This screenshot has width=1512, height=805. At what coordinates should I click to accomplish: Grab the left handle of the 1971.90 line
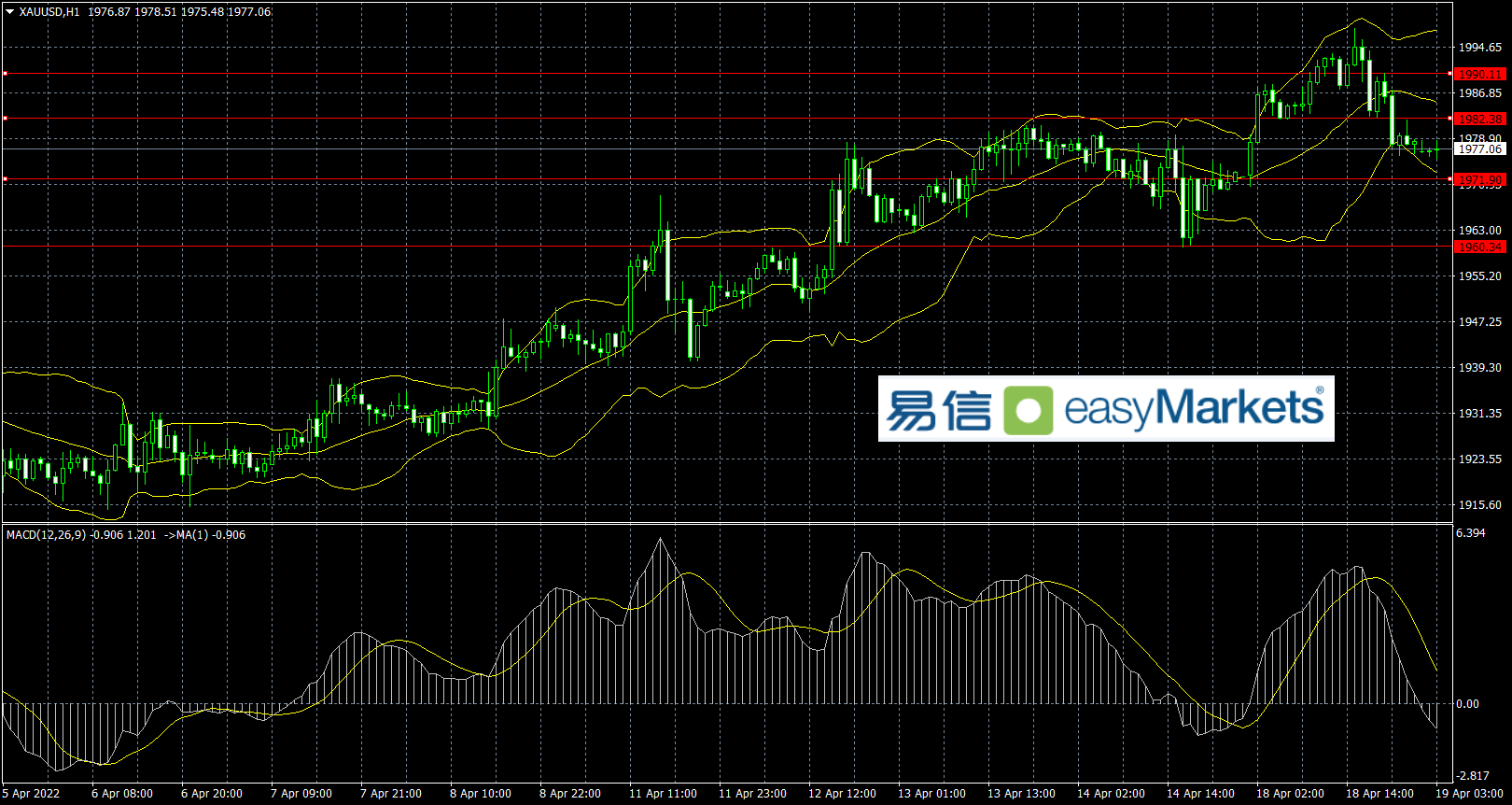click(x=5, y=178)
